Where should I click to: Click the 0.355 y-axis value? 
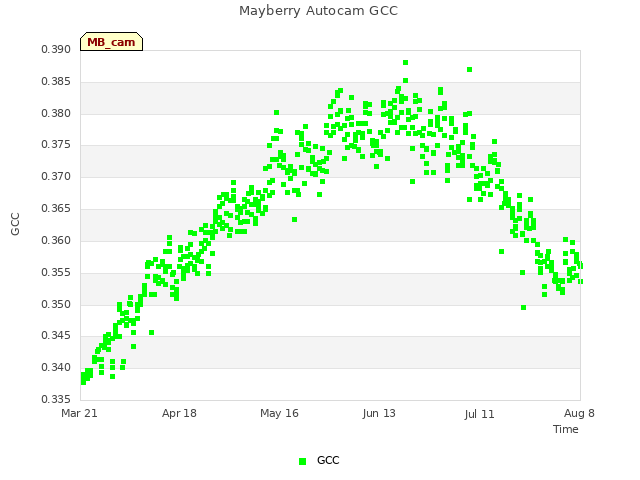coord(56,272)
